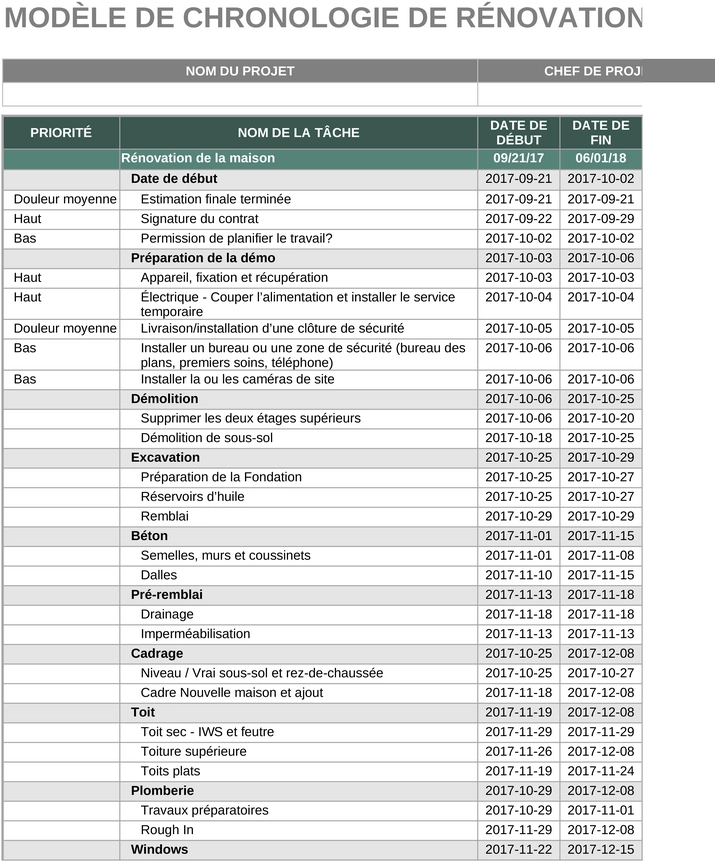Select the DATE DE FIN column header
715x862 pixels.
click(601, 132)
